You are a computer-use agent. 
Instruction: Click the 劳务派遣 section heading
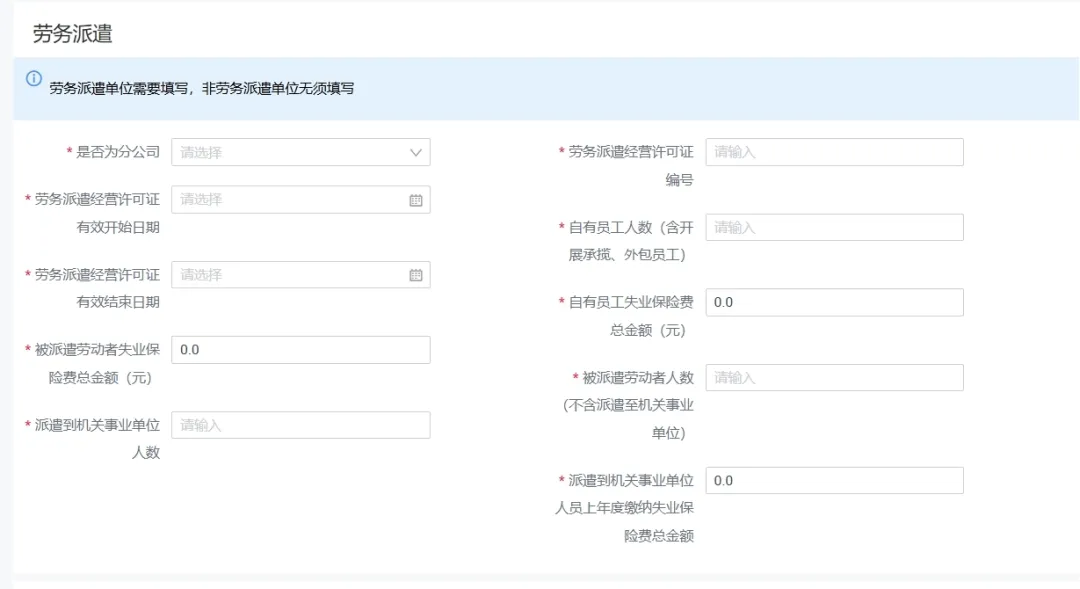point(72,34)
